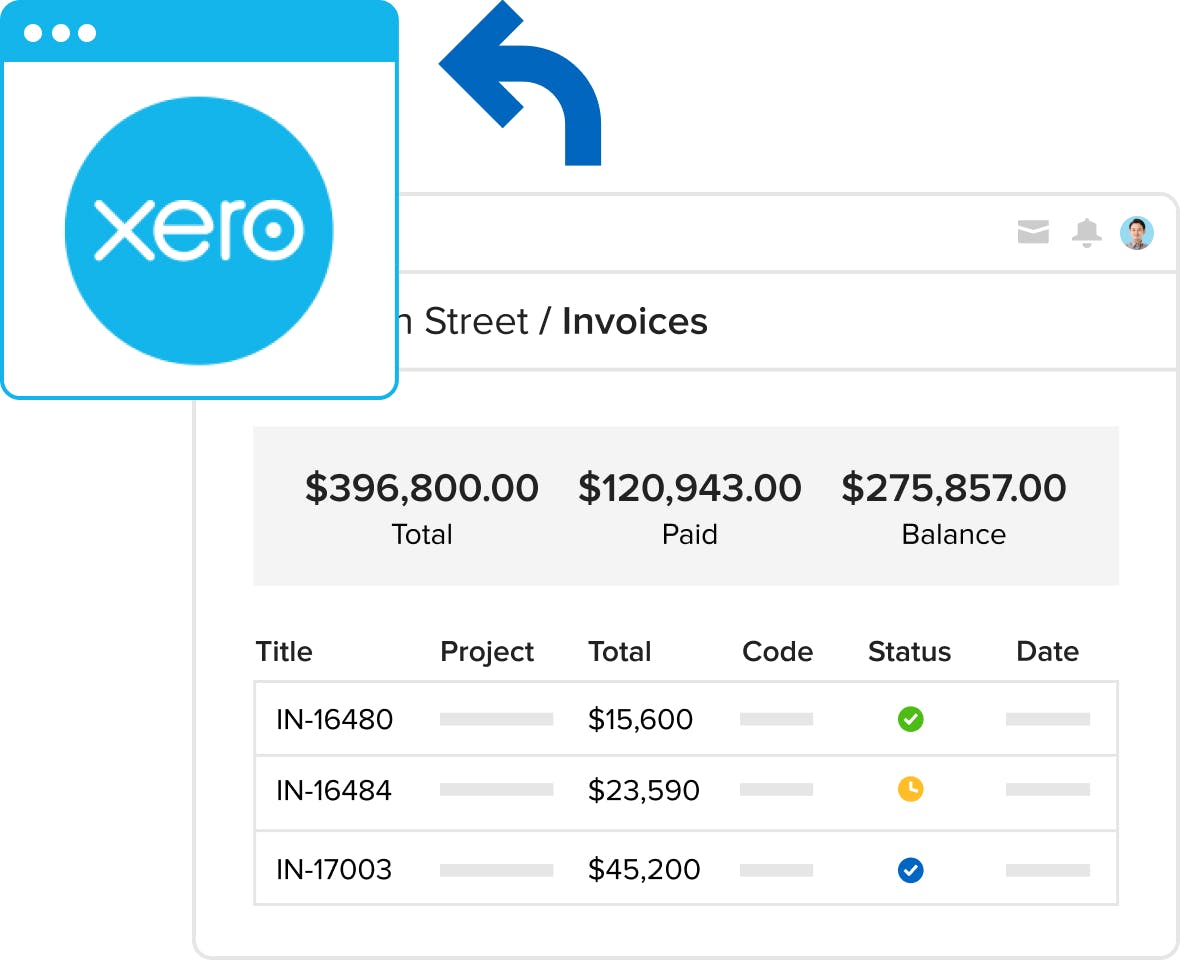Select the Street breadcrumb item
Viewport: 1180px width, 960px height.
470,321
